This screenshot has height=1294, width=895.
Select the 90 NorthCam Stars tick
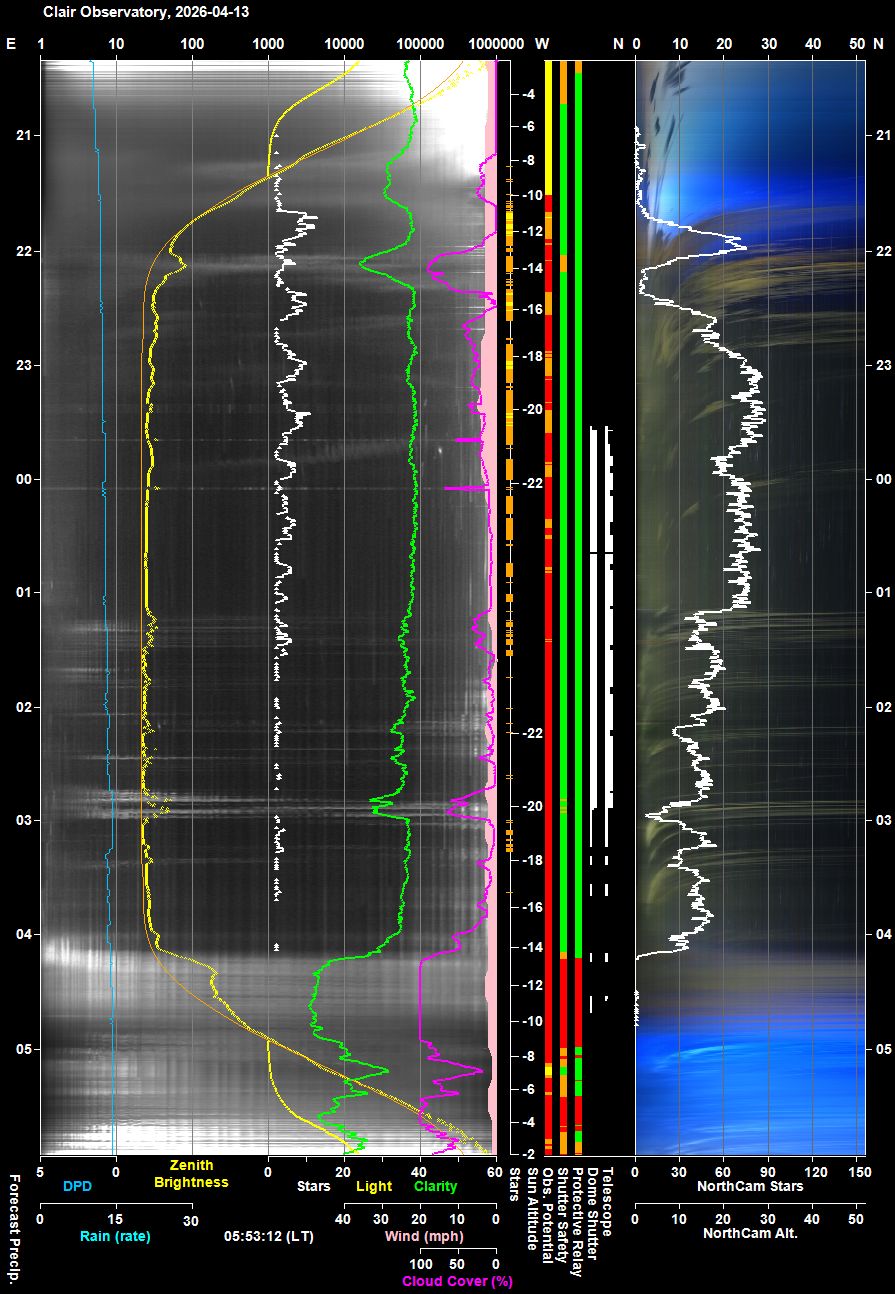click(x=769, y=1172)
